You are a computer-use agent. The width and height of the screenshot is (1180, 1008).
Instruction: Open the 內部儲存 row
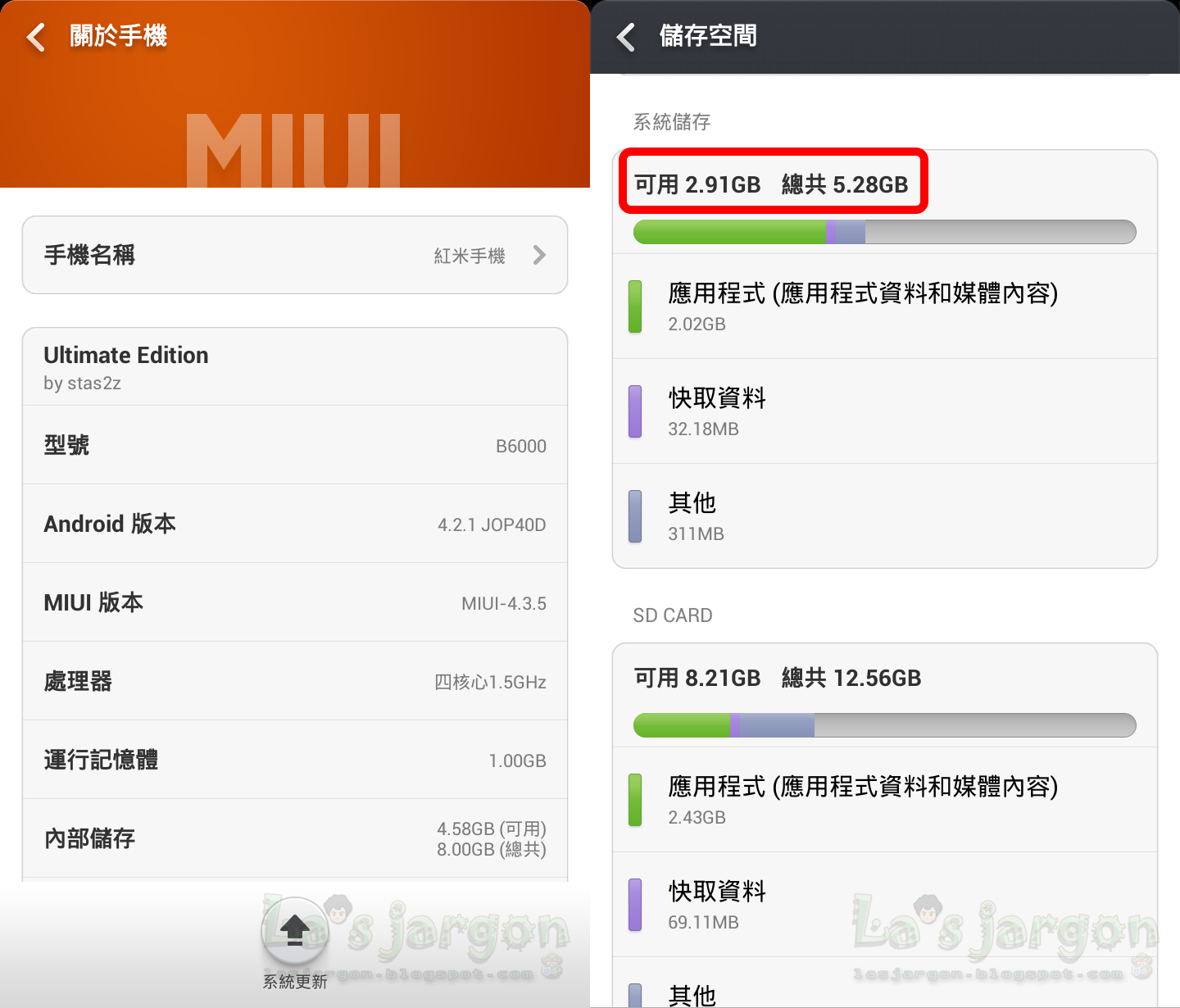point(295,838)
